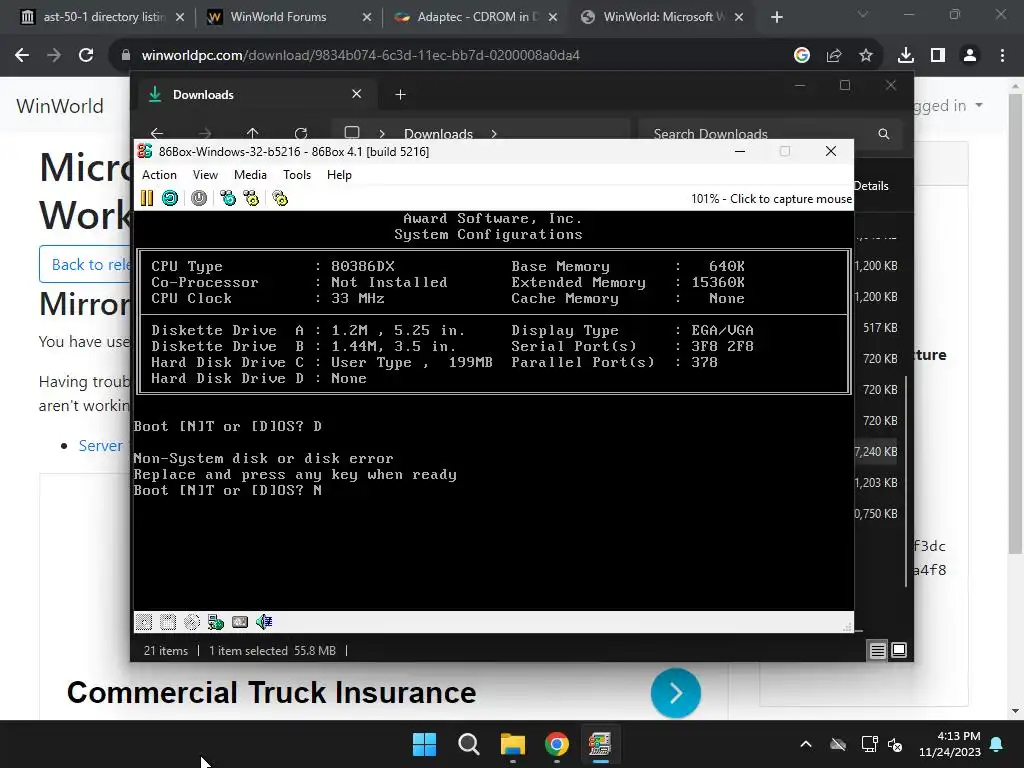Switch Explorer to details list view
The image size is (1024, 768).
tap(877, 650)
